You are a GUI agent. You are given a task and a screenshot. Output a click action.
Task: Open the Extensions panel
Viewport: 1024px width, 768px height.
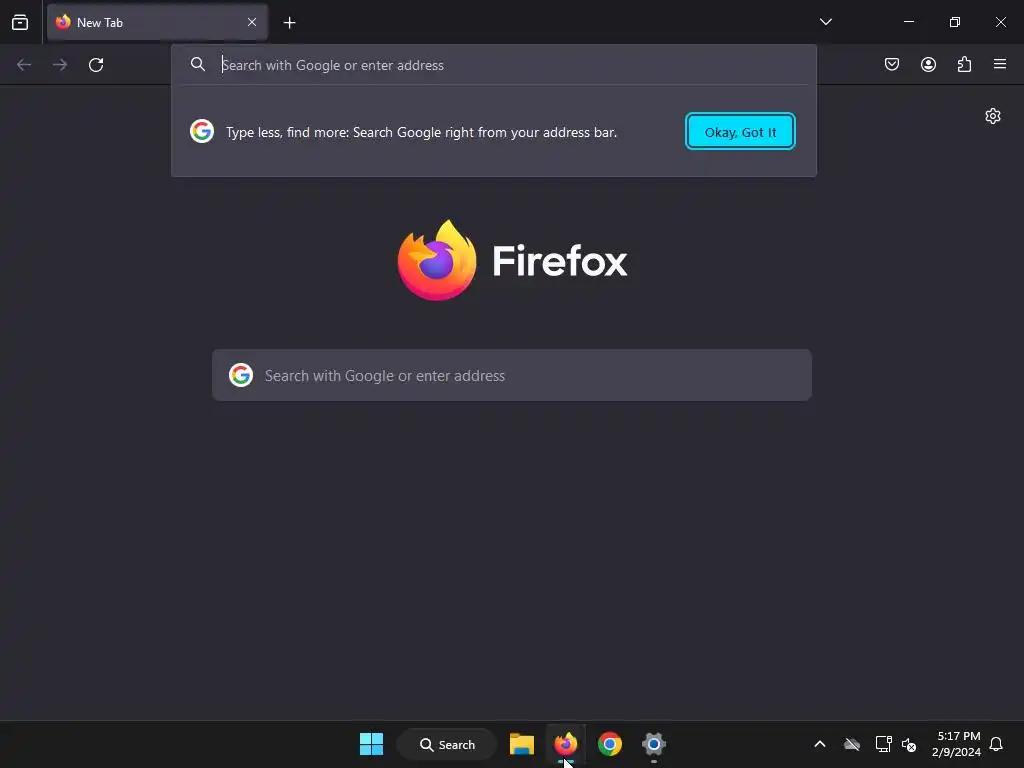pos(965,64)
